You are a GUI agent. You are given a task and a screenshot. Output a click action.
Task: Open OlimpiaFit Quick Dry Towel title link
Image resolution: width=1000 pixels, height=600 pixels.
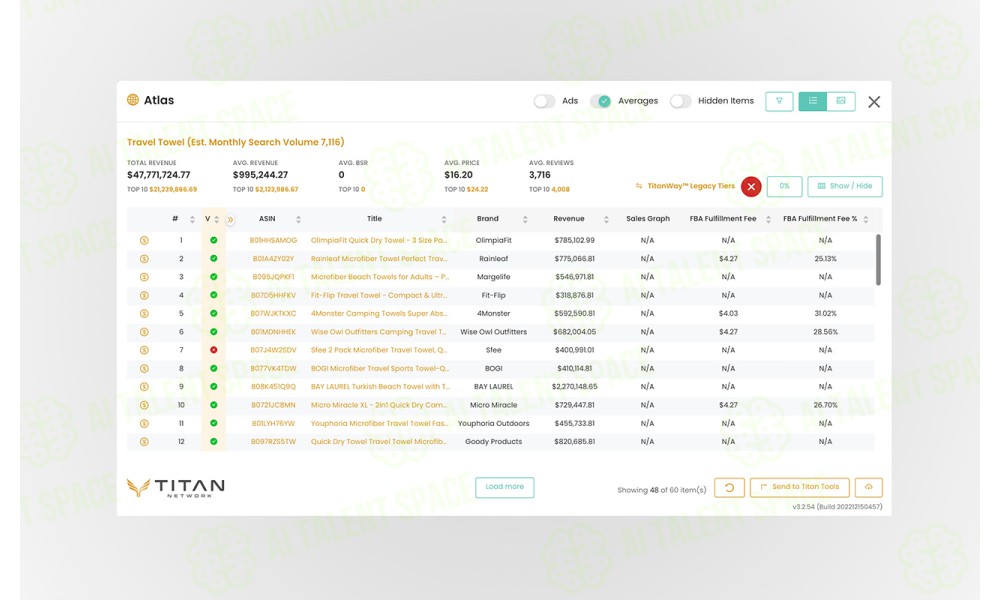pyautogui.click(x=379, y=240)
